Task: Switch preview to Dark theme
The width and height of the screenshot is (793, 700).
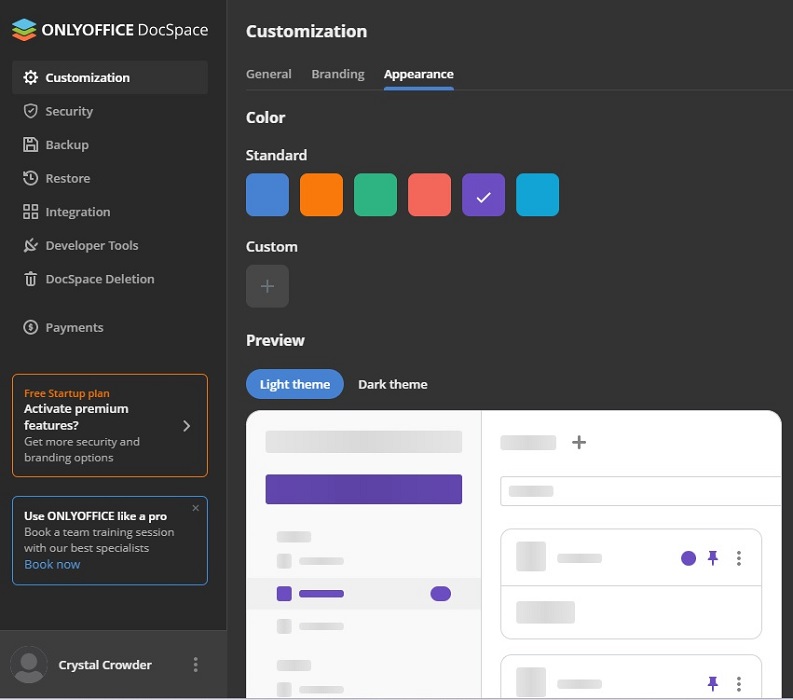Action: pyautogui.click(x=393, y=384)
